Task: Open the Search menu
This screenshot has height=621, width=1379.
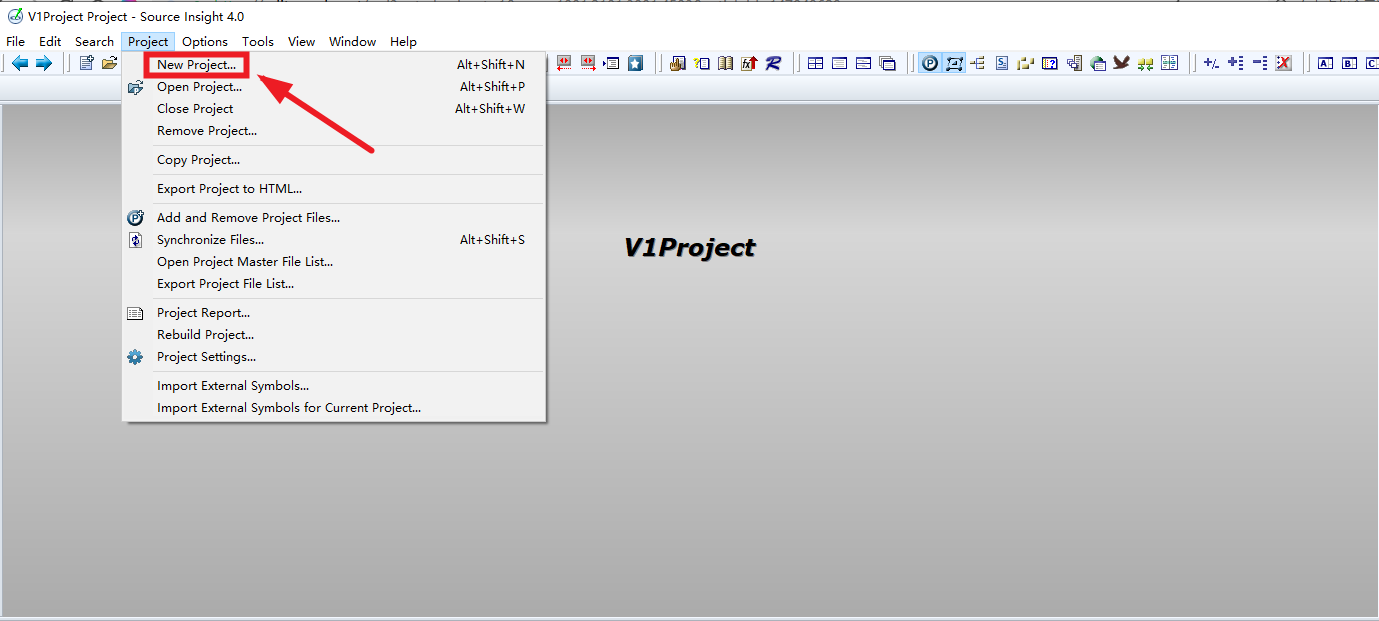Action: (94, 41)
